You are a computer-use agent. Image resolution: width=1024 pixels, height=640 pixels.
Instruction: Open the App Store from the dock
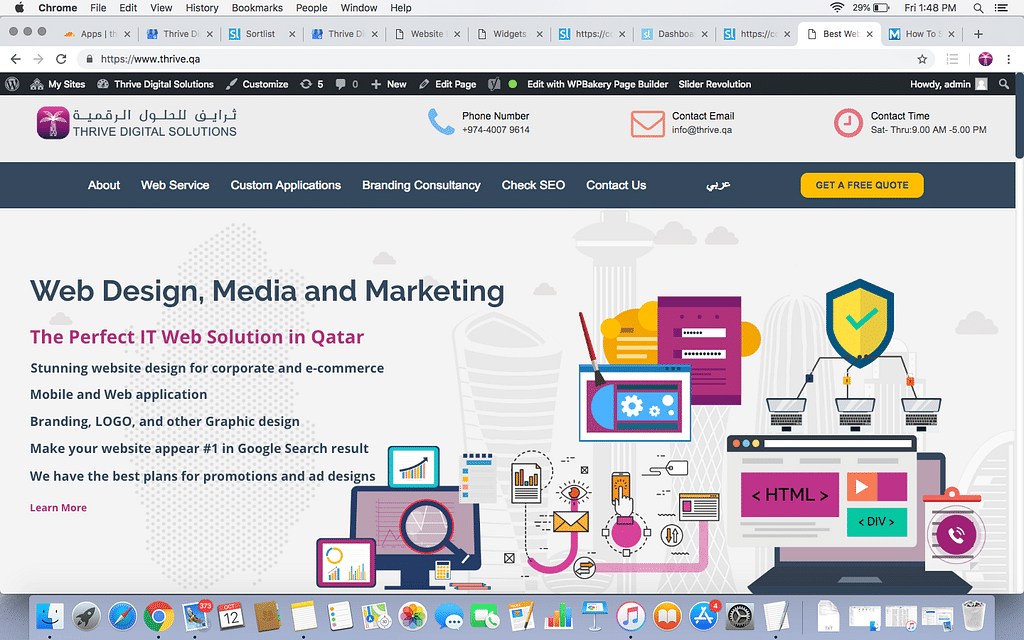[704, 615]
